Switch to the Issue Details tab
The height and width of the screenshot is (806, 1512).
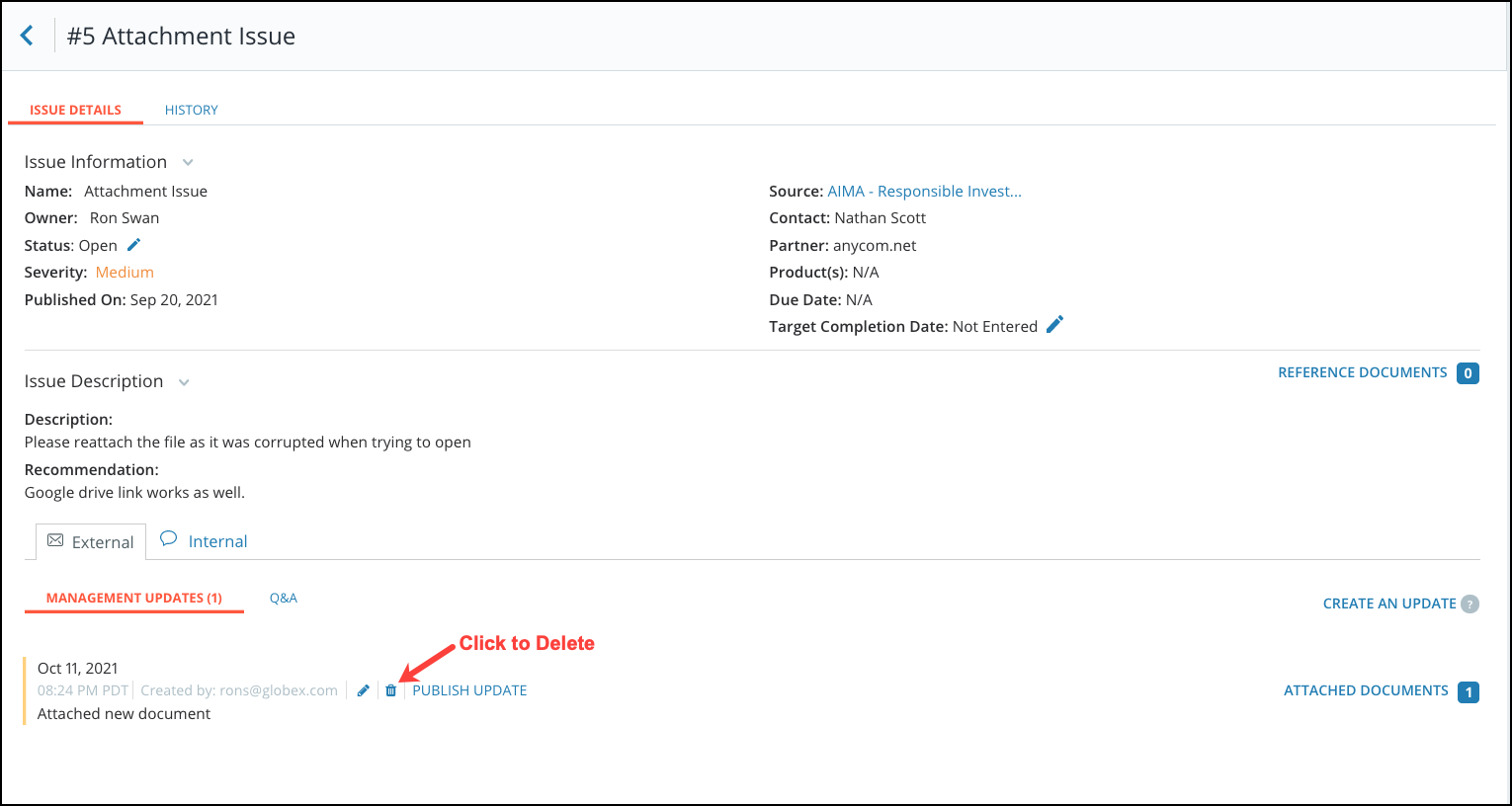(x=75, y=110)
